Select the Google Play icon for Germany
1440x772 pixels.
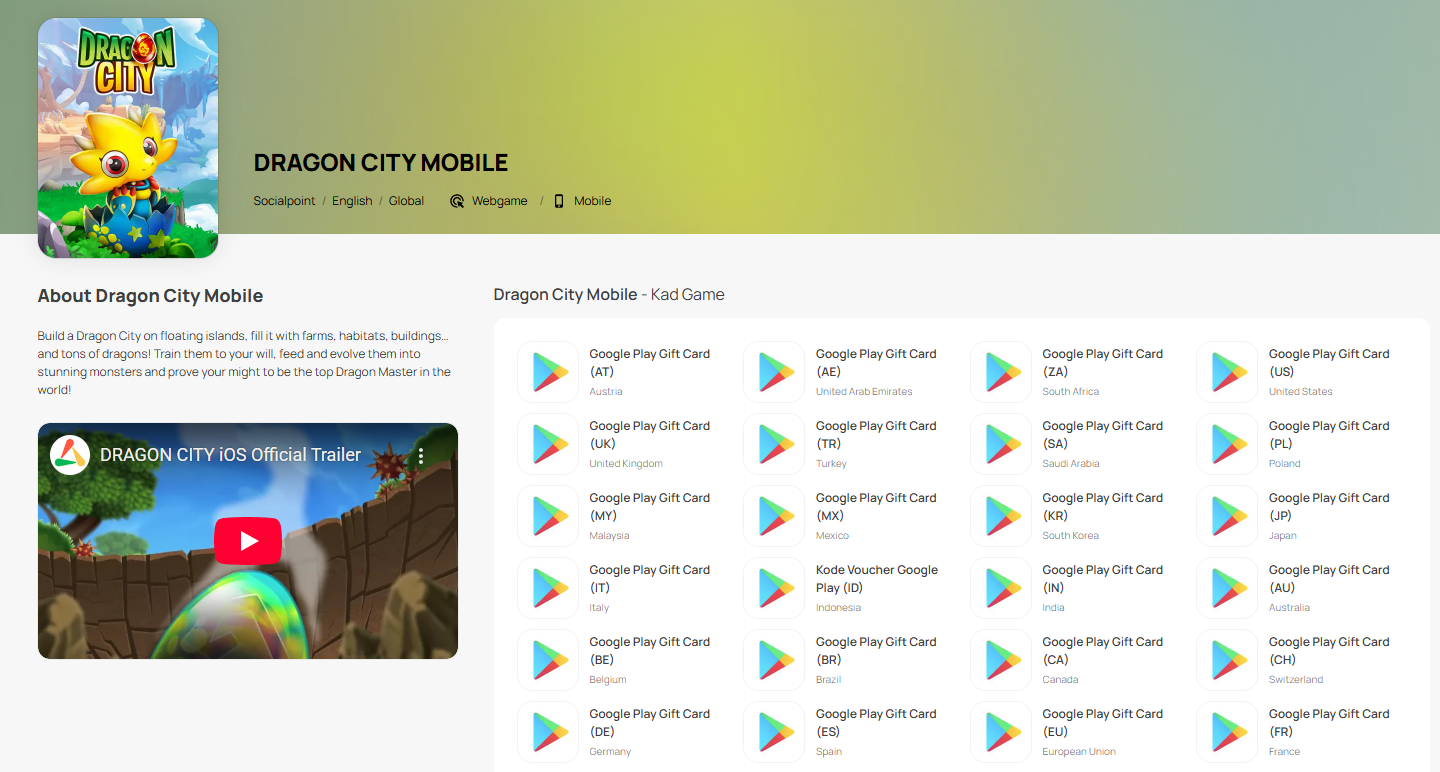[548, 732]
